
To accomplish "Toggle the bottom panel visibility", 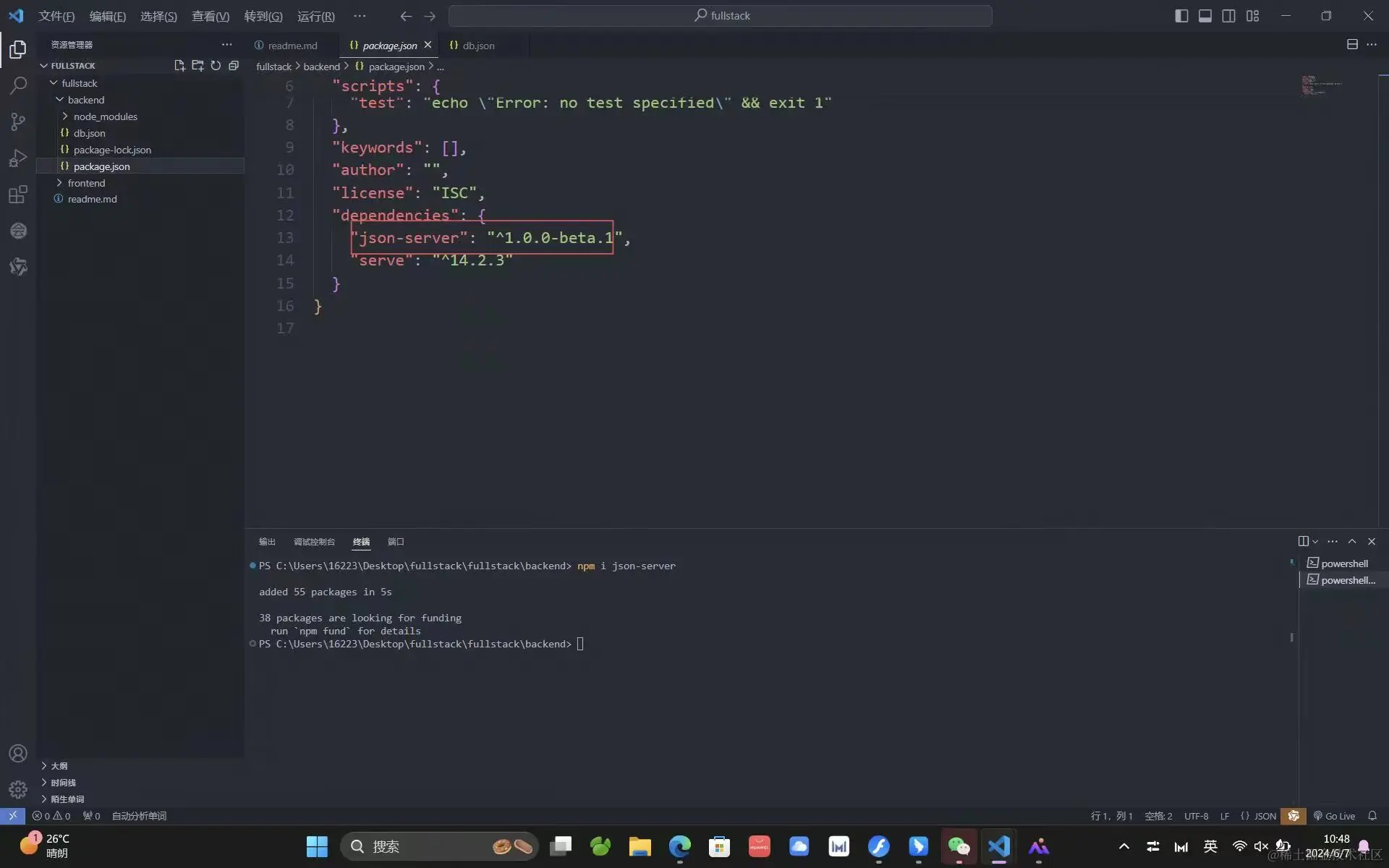I will [1205, 16].
